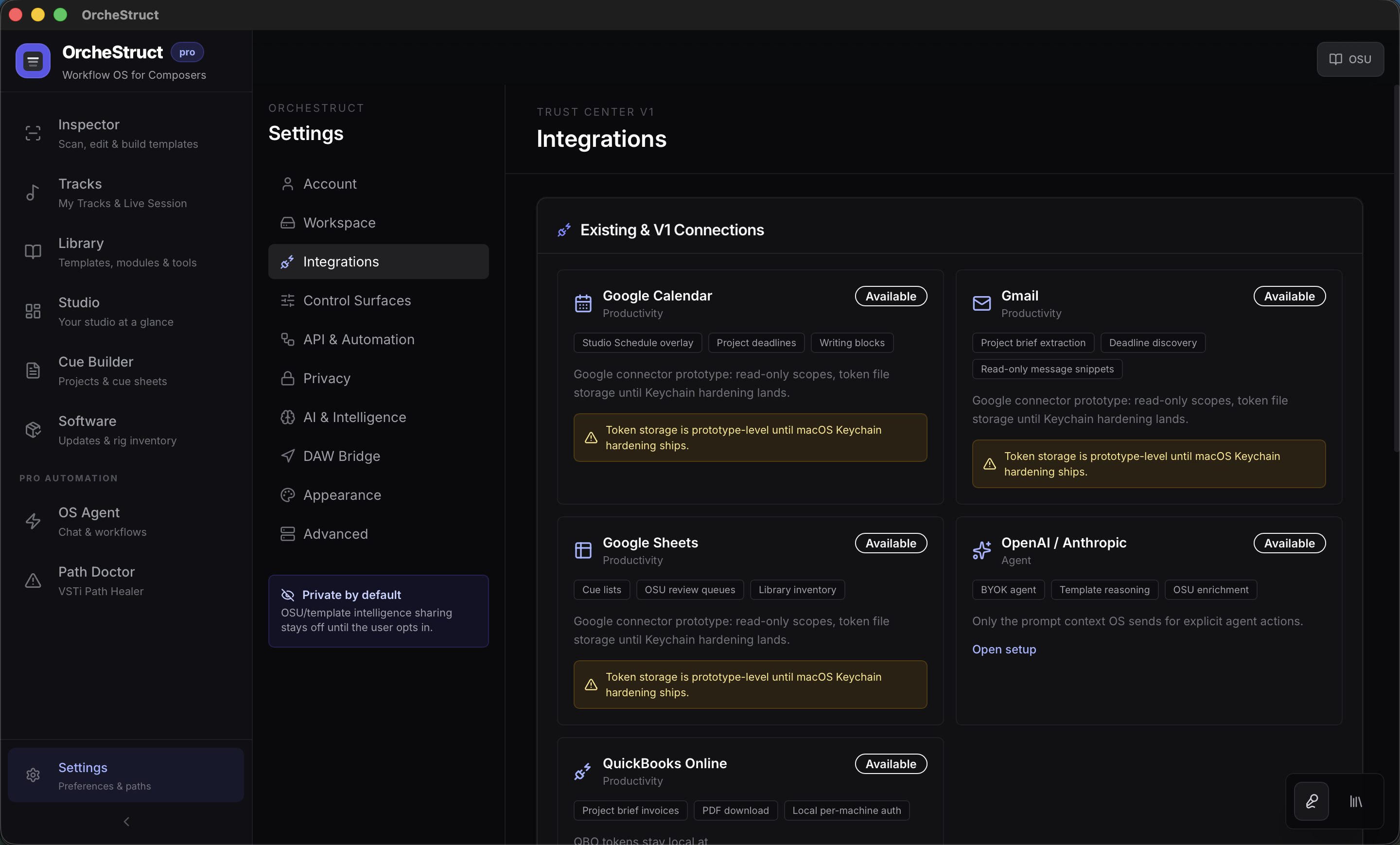Click the Cue Builder document icon
Viewport: 1400px width, 845px height.
coord(33,370)
